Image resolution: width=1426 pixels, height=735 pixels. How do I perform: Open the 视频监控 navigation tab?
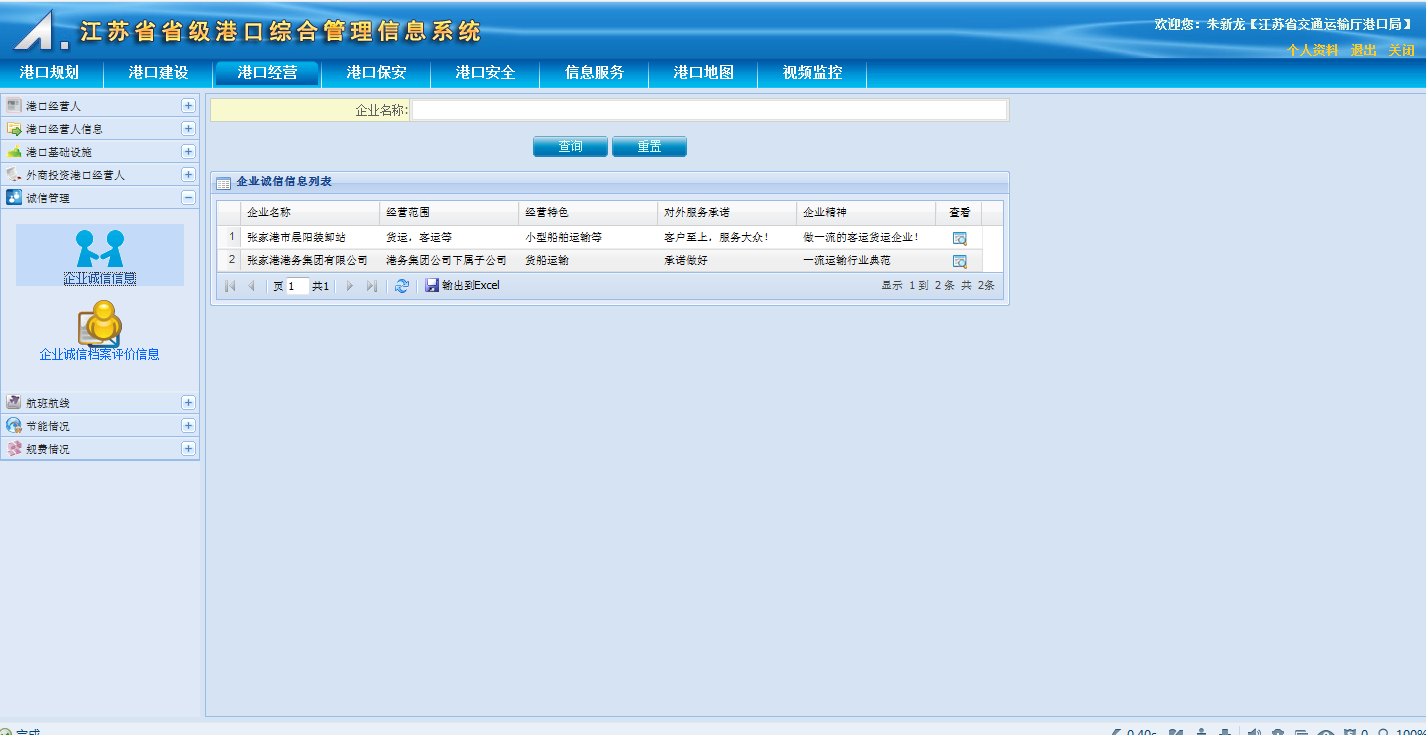click(812, 73)
